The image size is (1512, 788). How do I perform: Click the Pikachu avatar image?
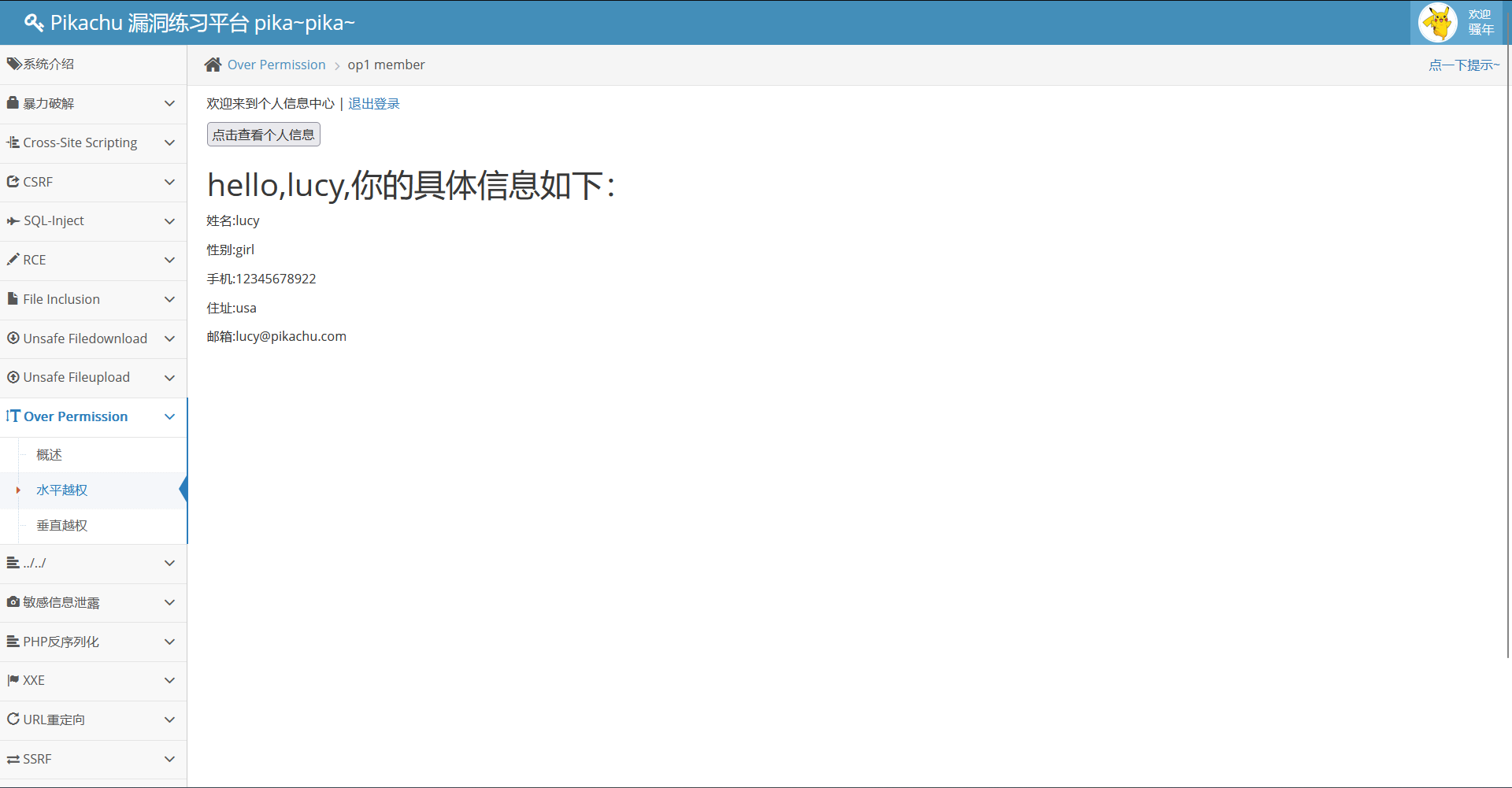pos(1438,22)
